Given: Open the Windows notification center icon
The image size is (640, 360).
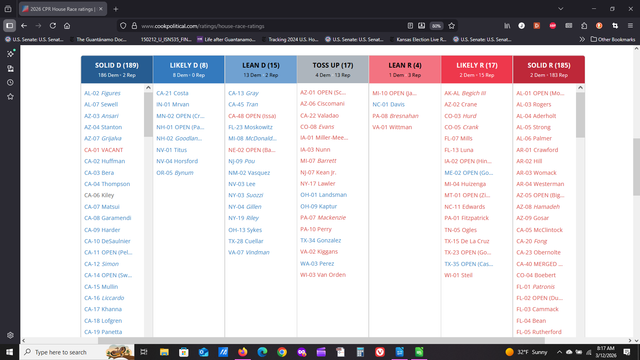Looking at the screenshot, I should (x=627, y=352).
